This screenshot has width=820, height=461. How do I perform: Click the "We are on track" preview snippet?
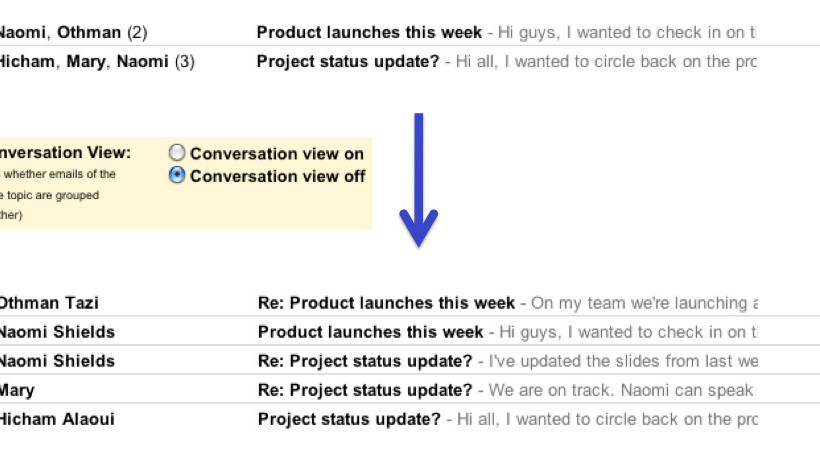620,390
